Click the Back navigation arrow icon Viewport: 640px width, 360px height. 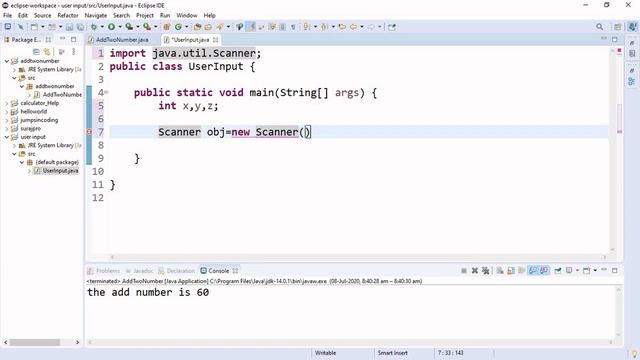click(x=353, y=27)
